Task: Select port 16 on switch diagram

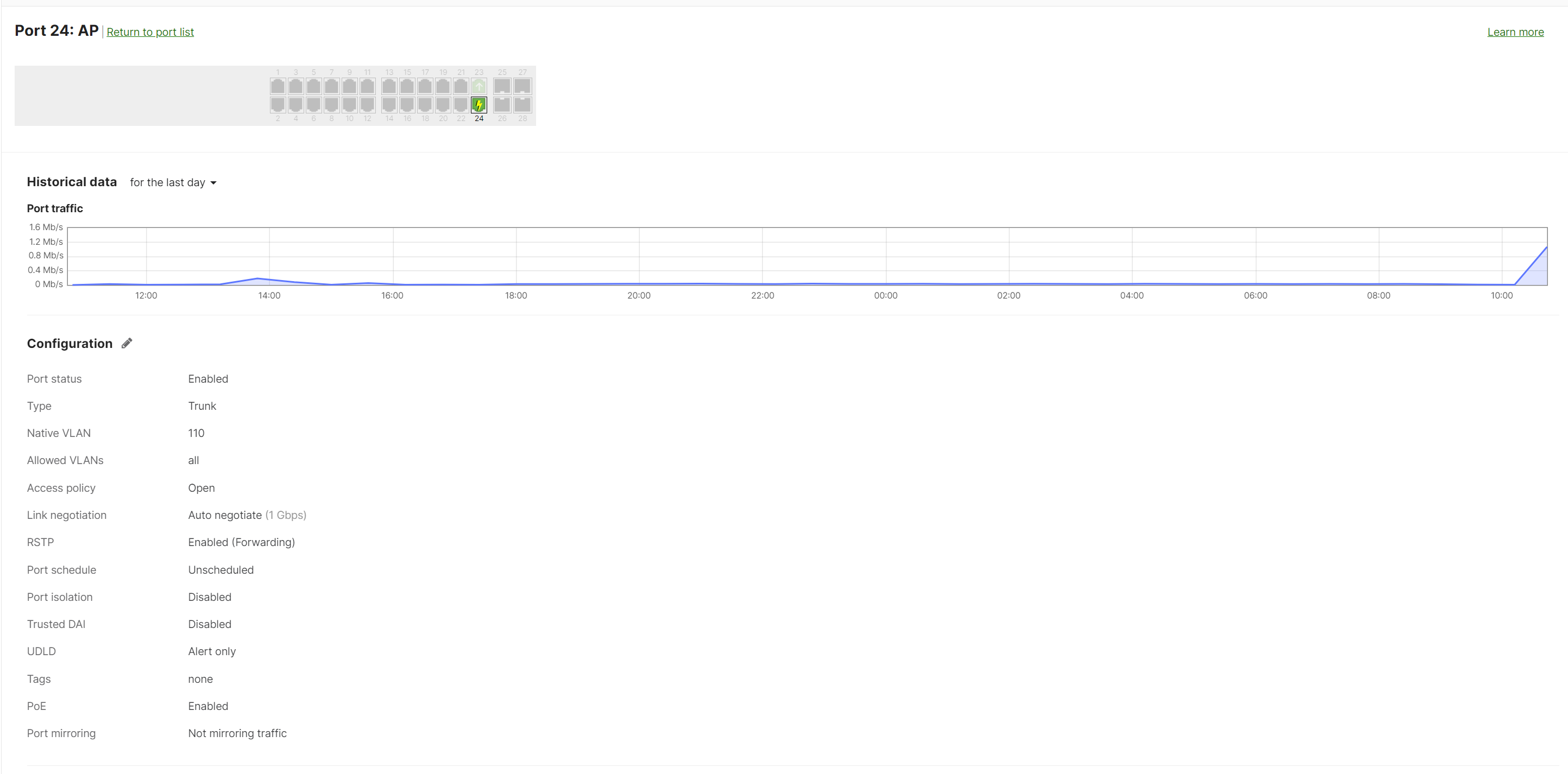Action: 407,105
